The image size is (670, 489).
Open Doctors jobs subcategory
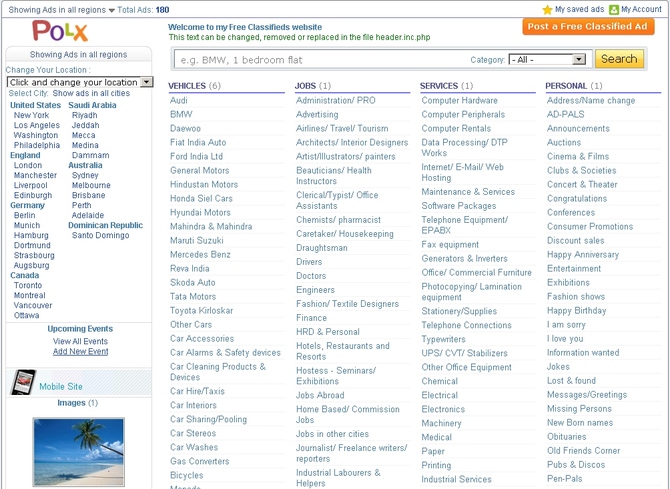point(311,276)
